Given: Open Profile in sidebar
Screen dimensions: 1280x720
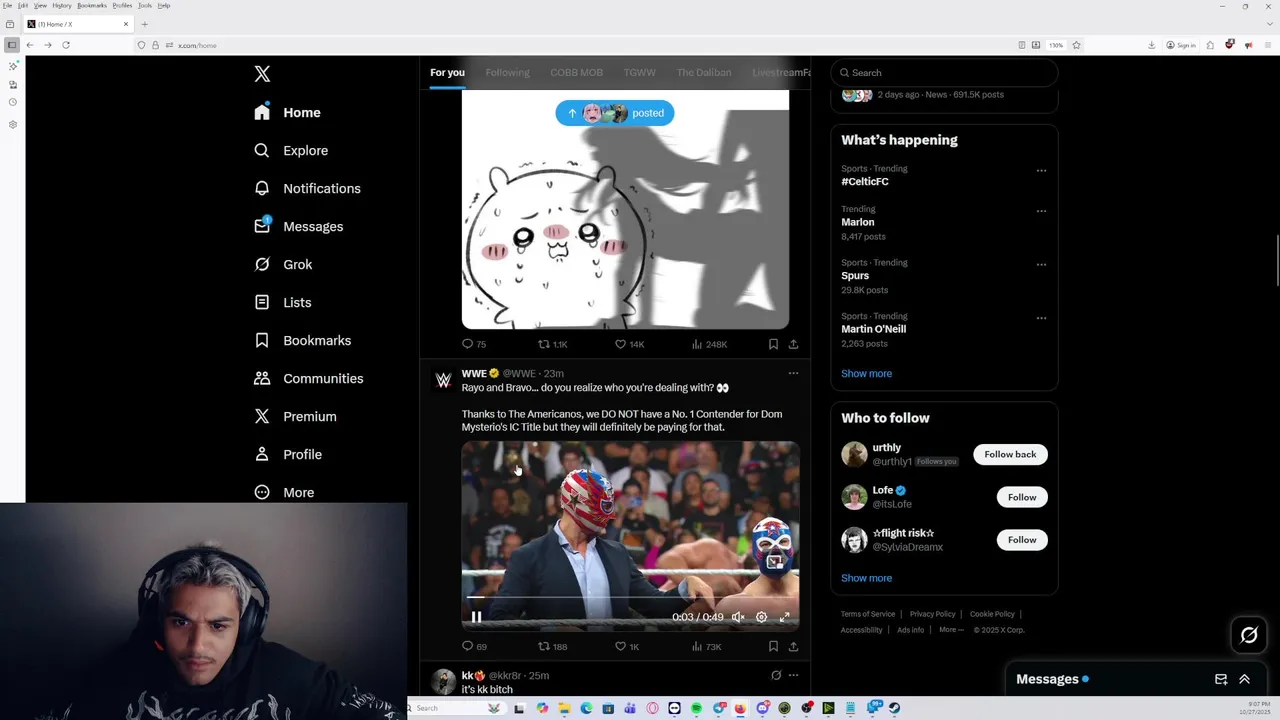Looking at the screenshot, I should point(288,454).
